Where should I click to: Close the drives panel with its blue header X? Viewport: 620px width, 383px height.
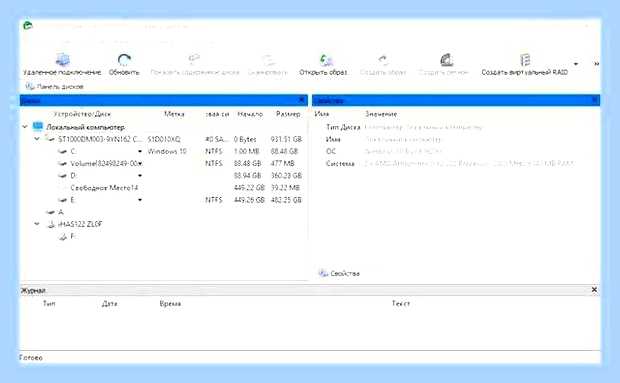[302, 100]
